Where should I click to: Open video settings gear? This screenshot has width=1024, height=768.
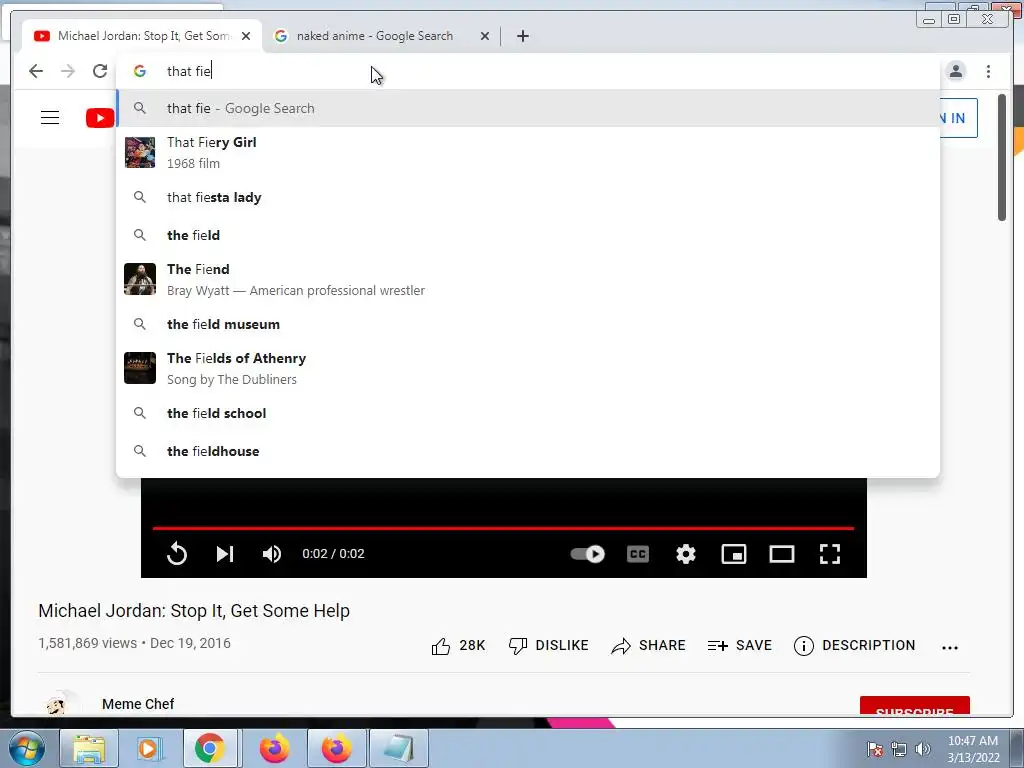686,554
